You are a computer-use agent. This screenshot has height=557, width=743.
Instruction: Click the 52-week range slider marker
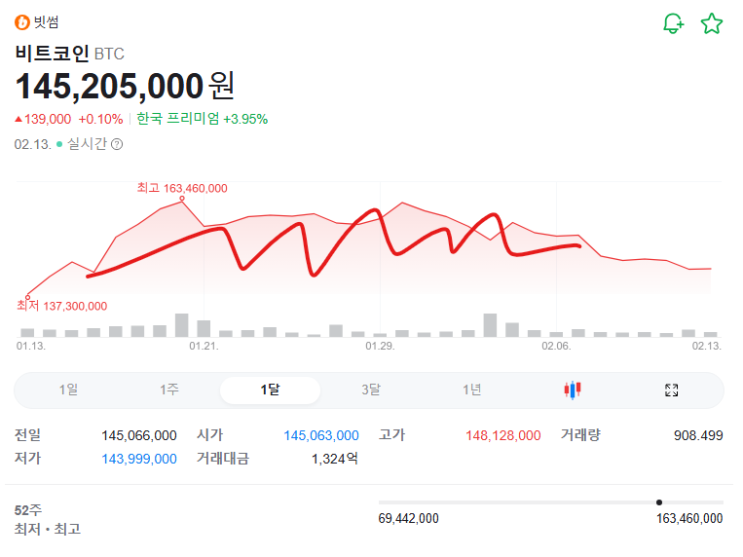(x=659, y=502)
